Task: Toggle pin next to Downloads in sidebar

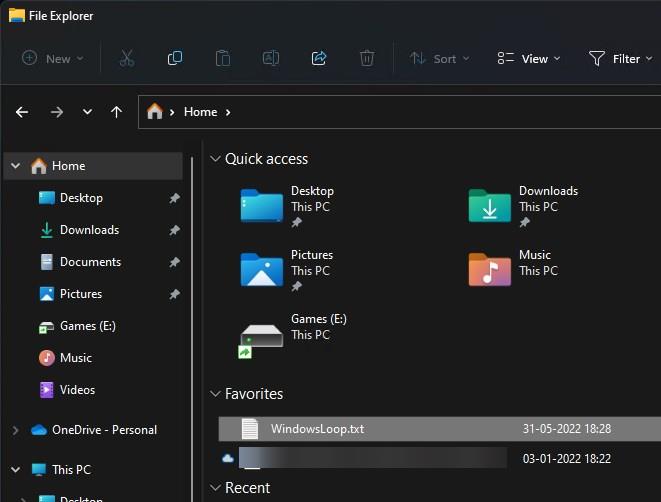Action: coord(174,230)
